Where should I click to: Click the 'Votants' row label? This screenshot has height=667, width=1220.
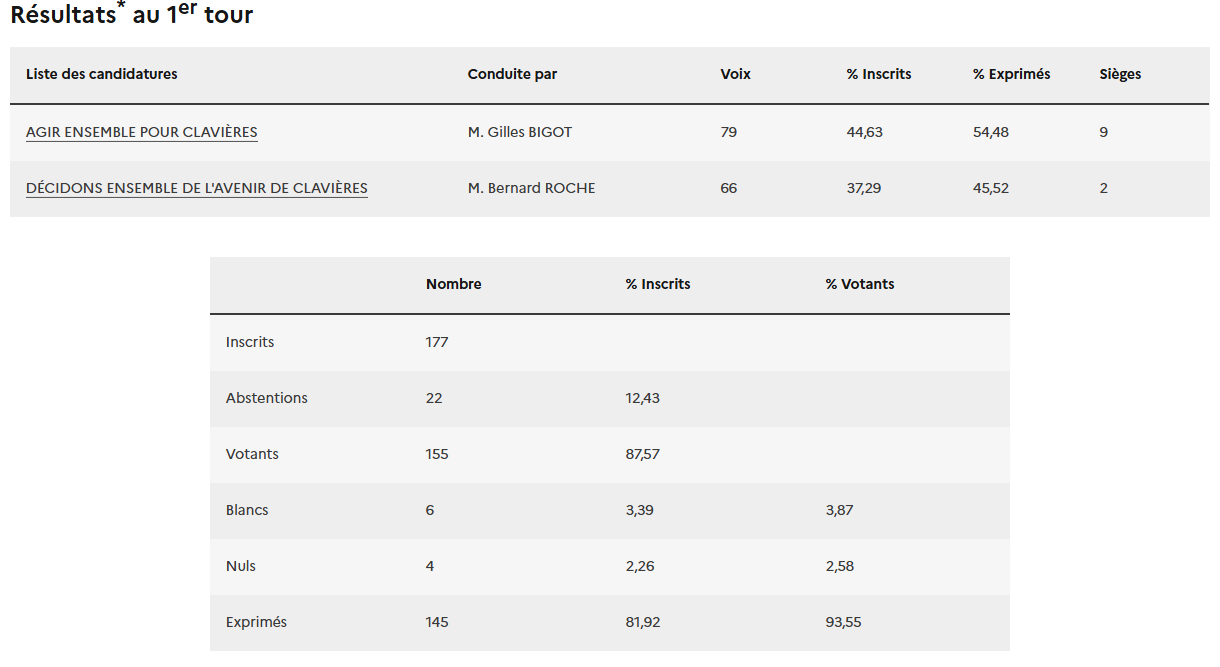[x=252, y=454]
